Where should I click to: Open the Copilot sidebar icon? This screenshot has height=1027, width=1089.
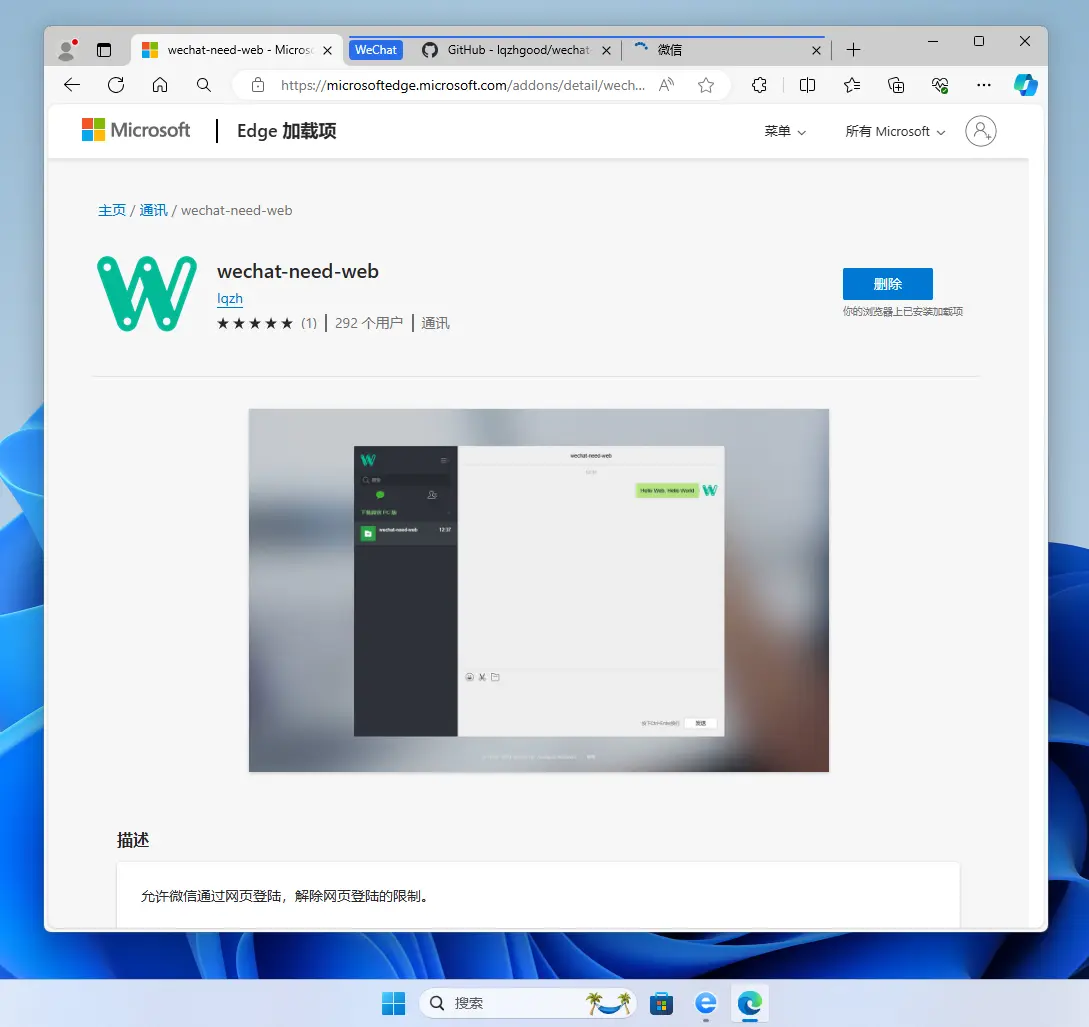[1026, 85]
